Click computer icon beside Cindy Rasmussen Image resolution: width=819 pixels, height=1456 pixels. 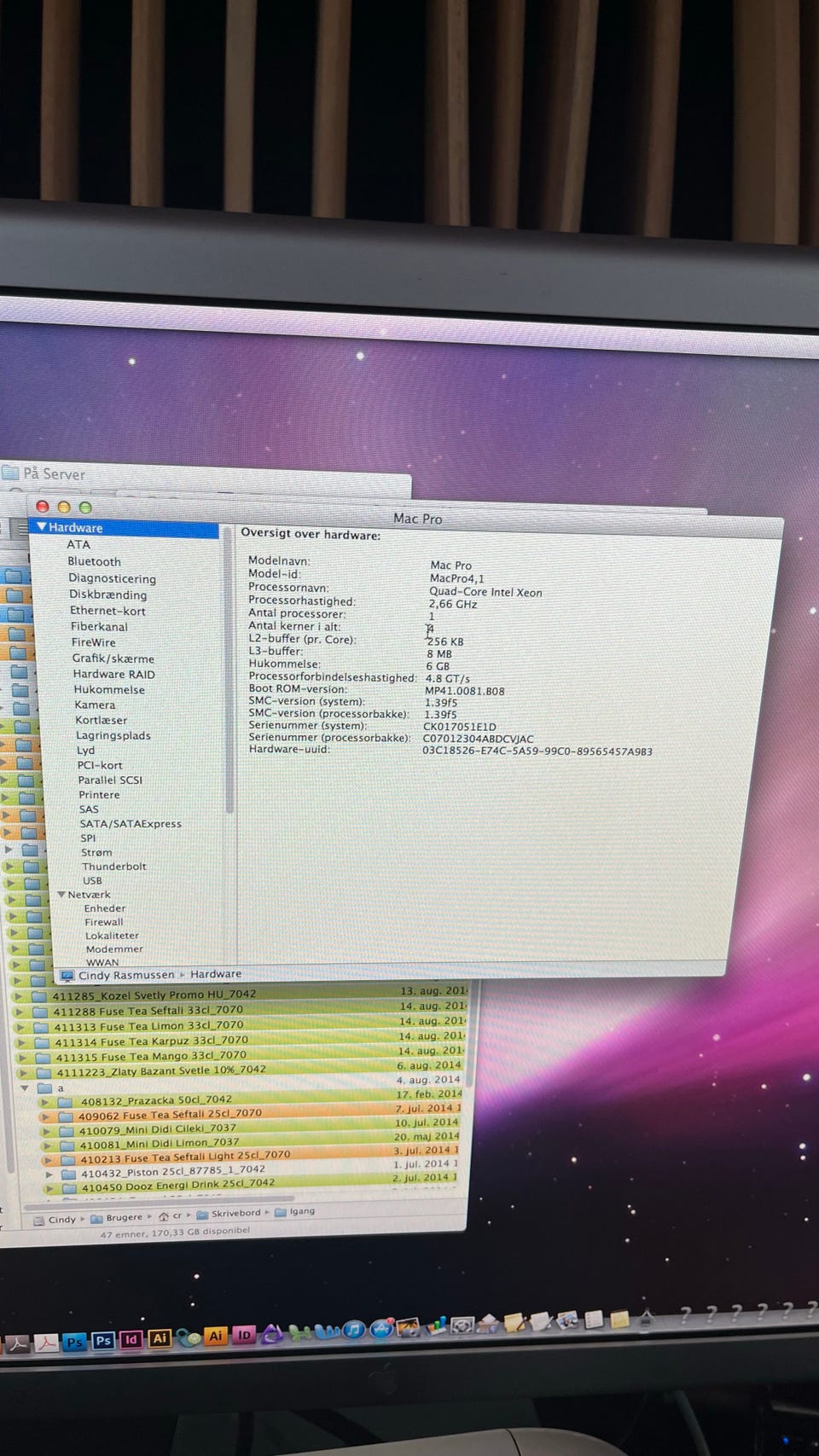click(x=67, y=975)
